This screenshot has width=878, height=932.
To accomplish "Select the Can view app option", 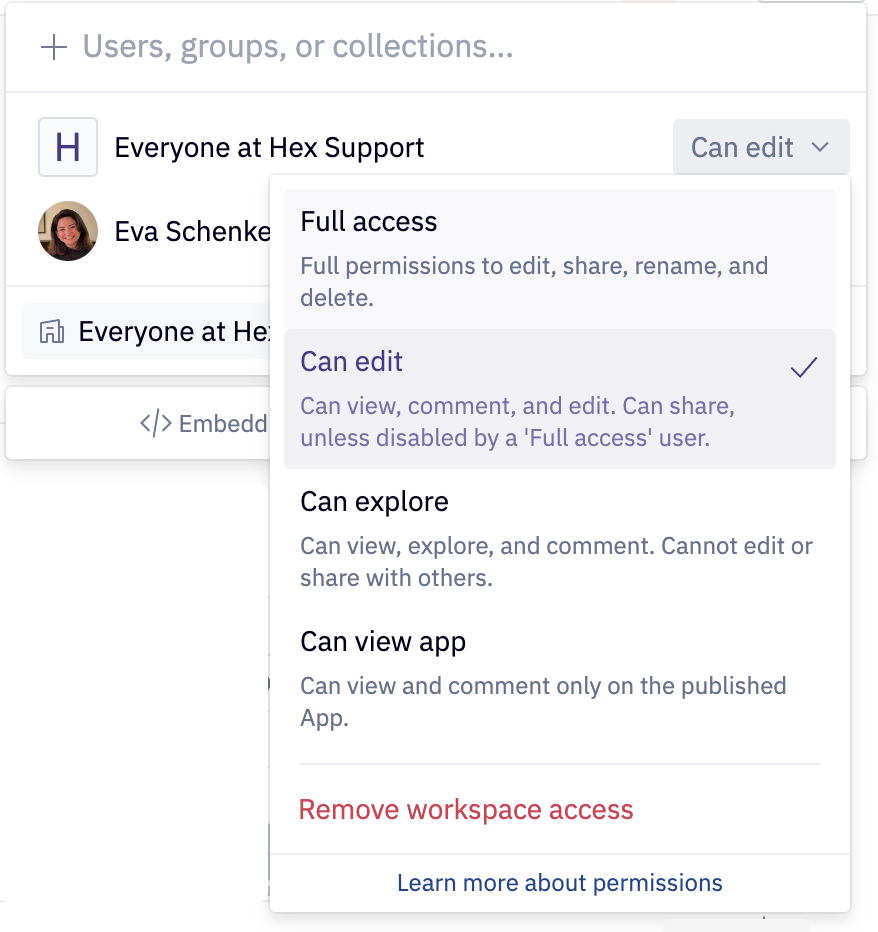I will (382, 641).
